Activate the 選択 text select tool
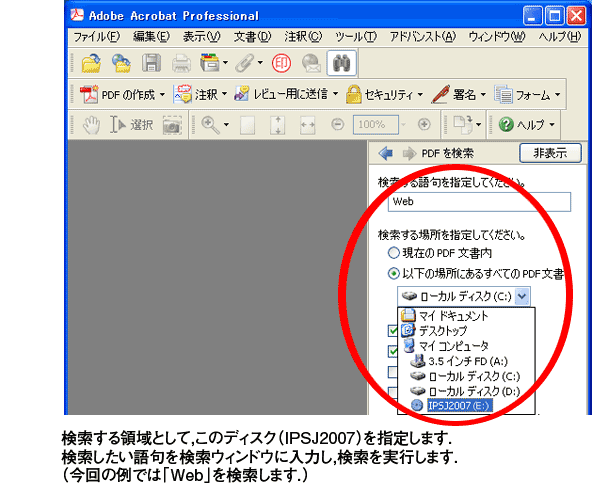The width and height of the screenshot is (600, 486). [x=131, y=125]
